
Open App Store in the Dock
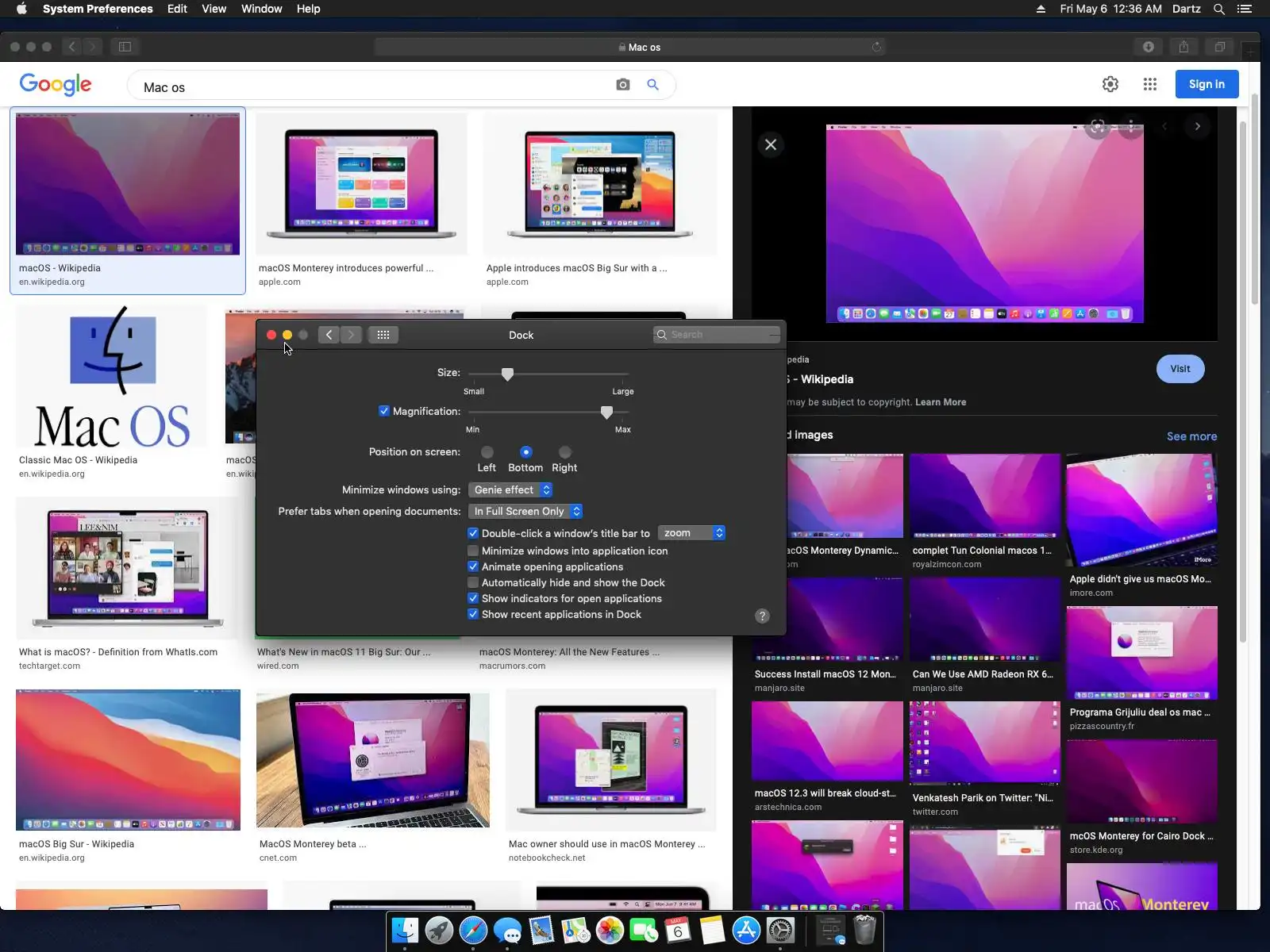[x=747, y=930]
